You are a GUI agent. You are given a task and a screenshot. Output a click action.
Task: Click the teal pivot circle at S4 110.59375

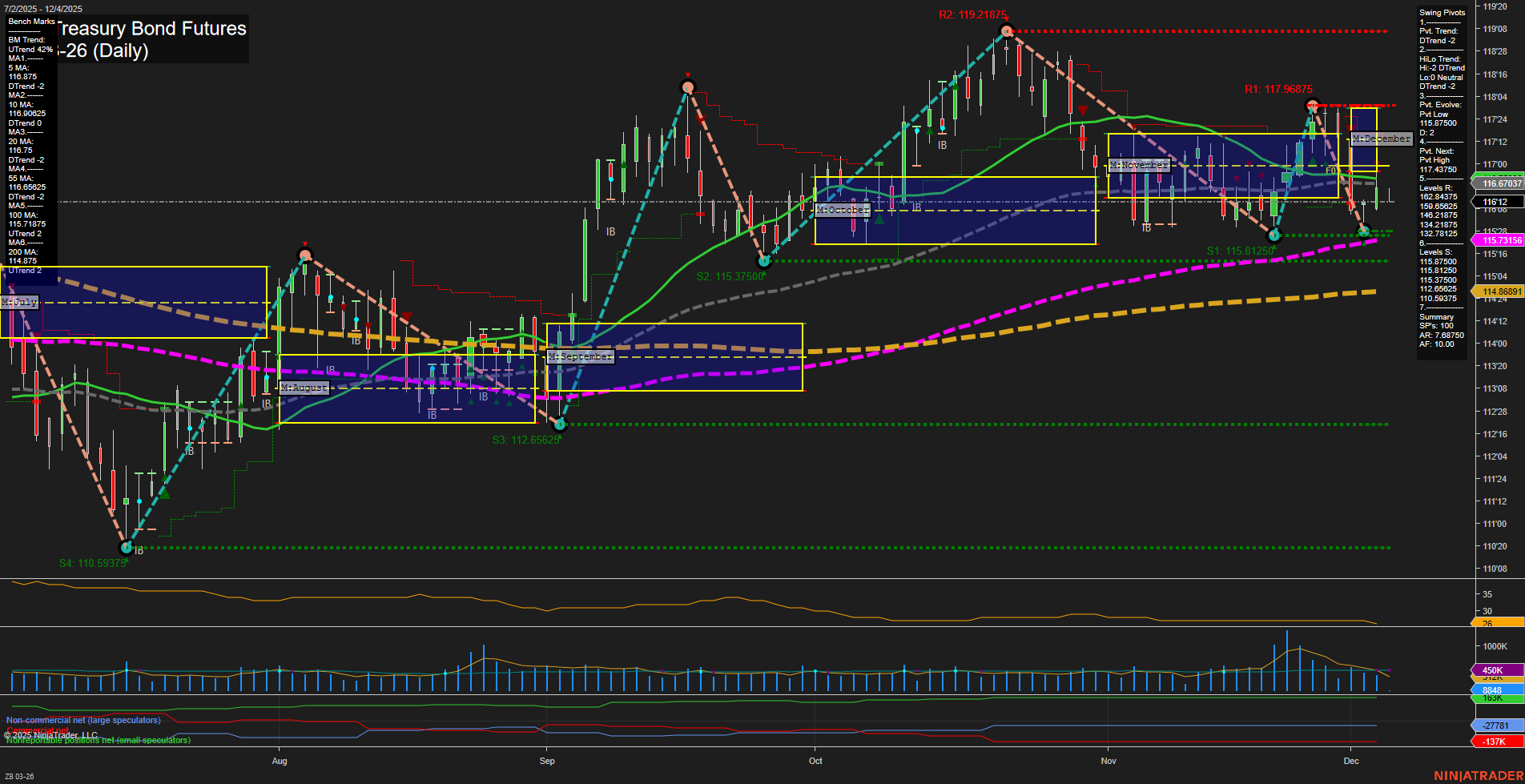pos(126,548)
